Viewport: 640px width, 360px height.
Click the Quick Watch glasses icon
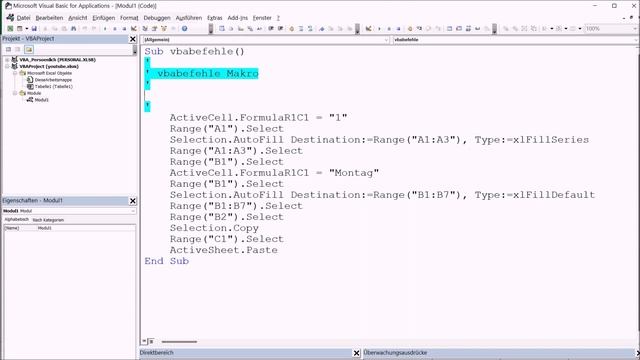point(477,29)
